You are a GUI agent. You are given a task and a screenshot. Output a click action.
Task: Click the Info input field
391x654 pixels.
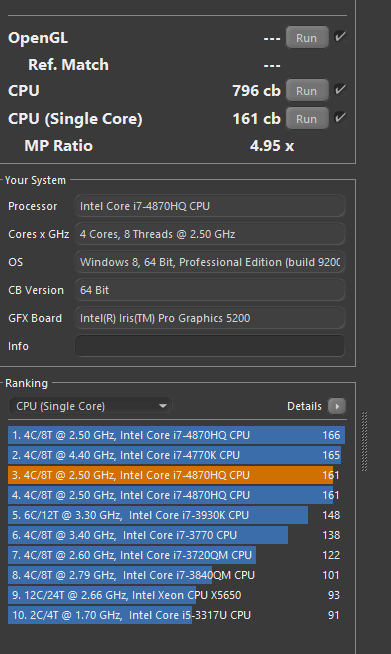(210, 346)
